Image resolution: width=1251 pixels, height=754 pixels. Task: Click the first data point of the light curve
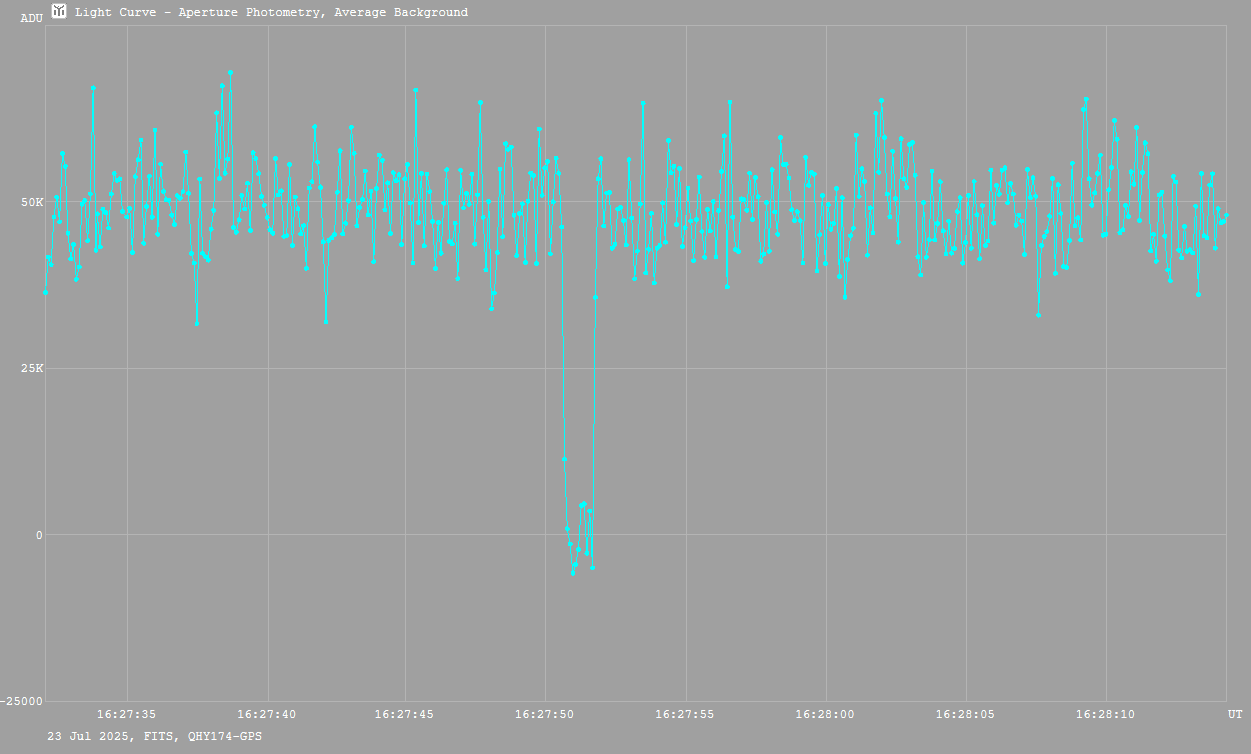click(45, 292)
